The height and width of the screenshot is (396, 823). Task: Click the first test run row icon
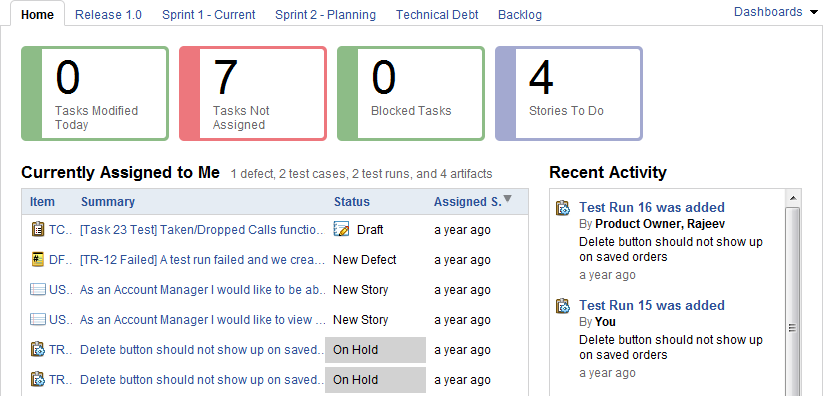37,349
